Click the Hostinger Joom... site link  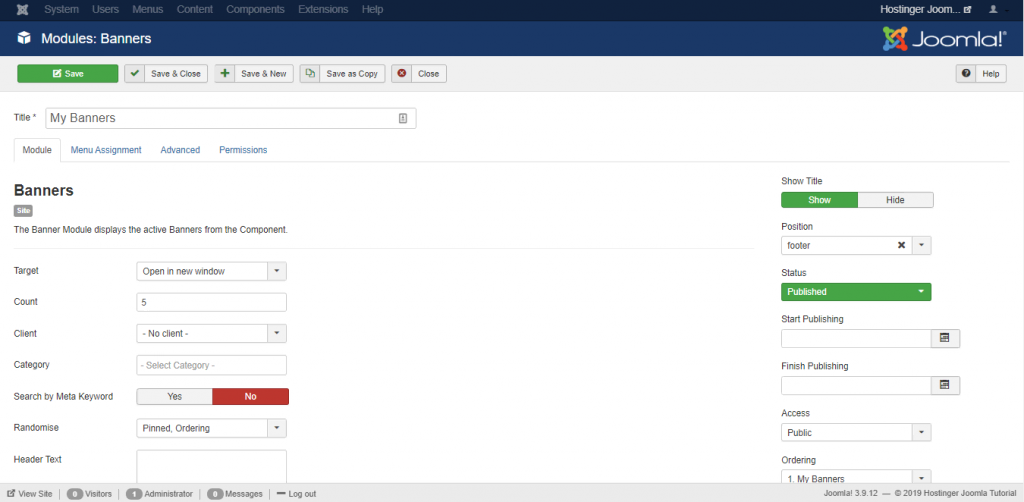tap(925, 10)
